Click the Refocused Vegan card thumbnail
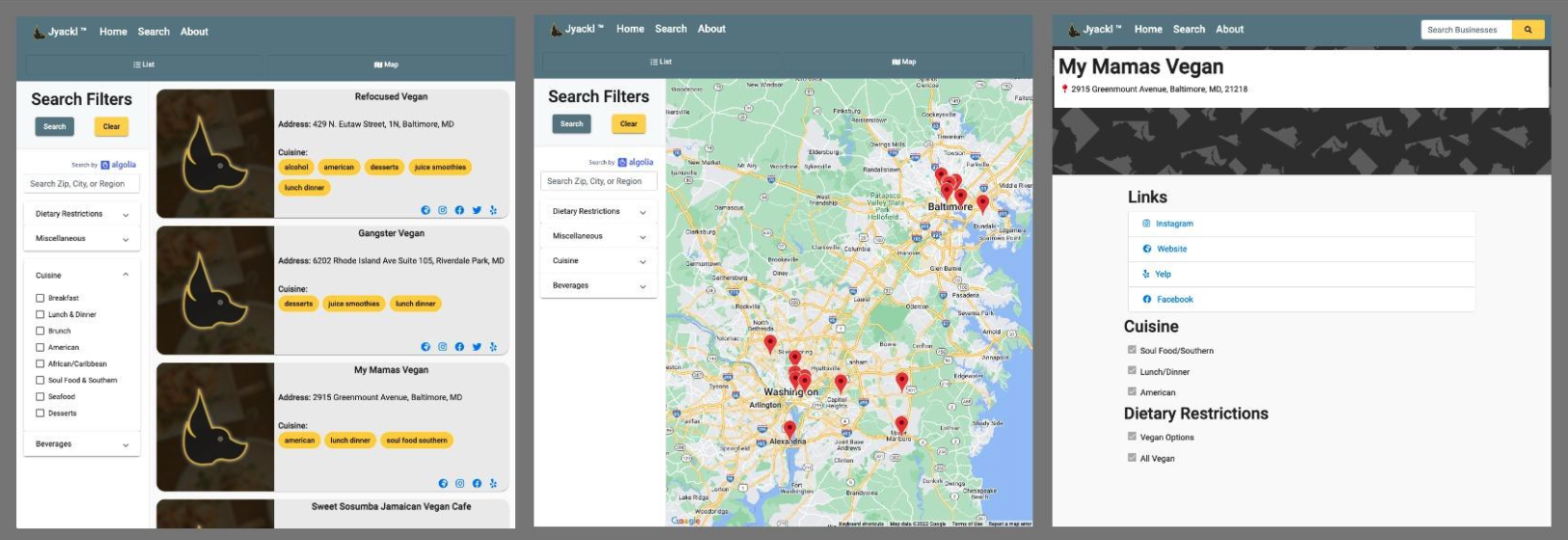This screenshot has height=540, width=1568. point(215,153)
